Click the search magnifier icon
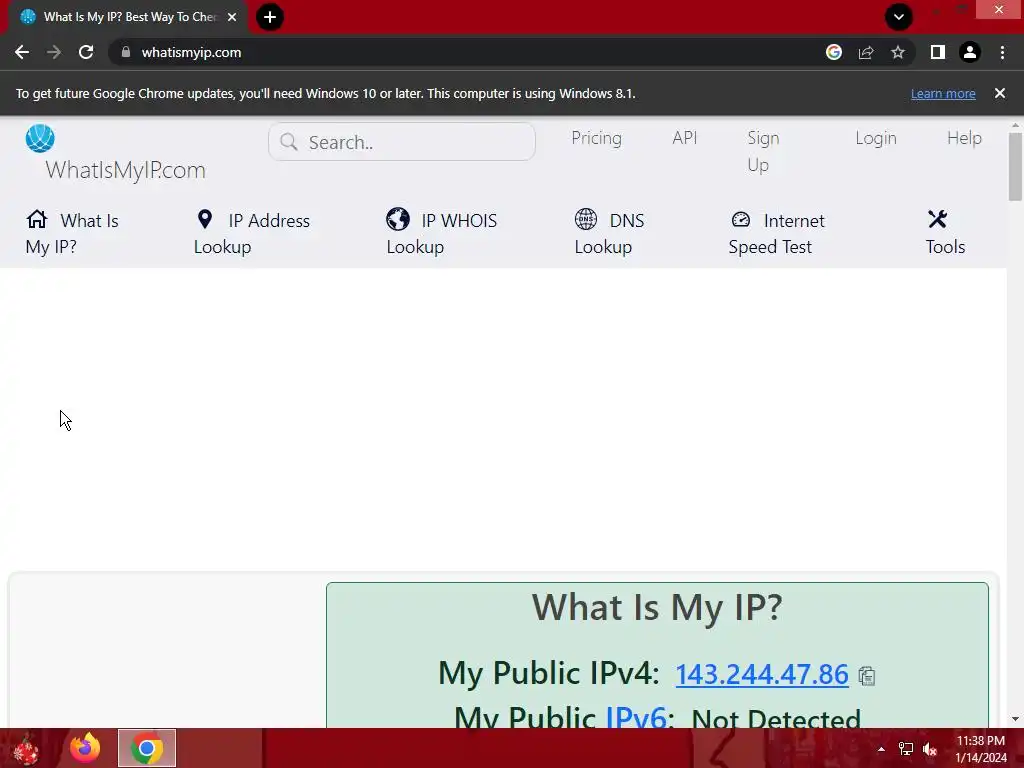This screenshot has width=1024, height=768. click(x=289, y=142)
